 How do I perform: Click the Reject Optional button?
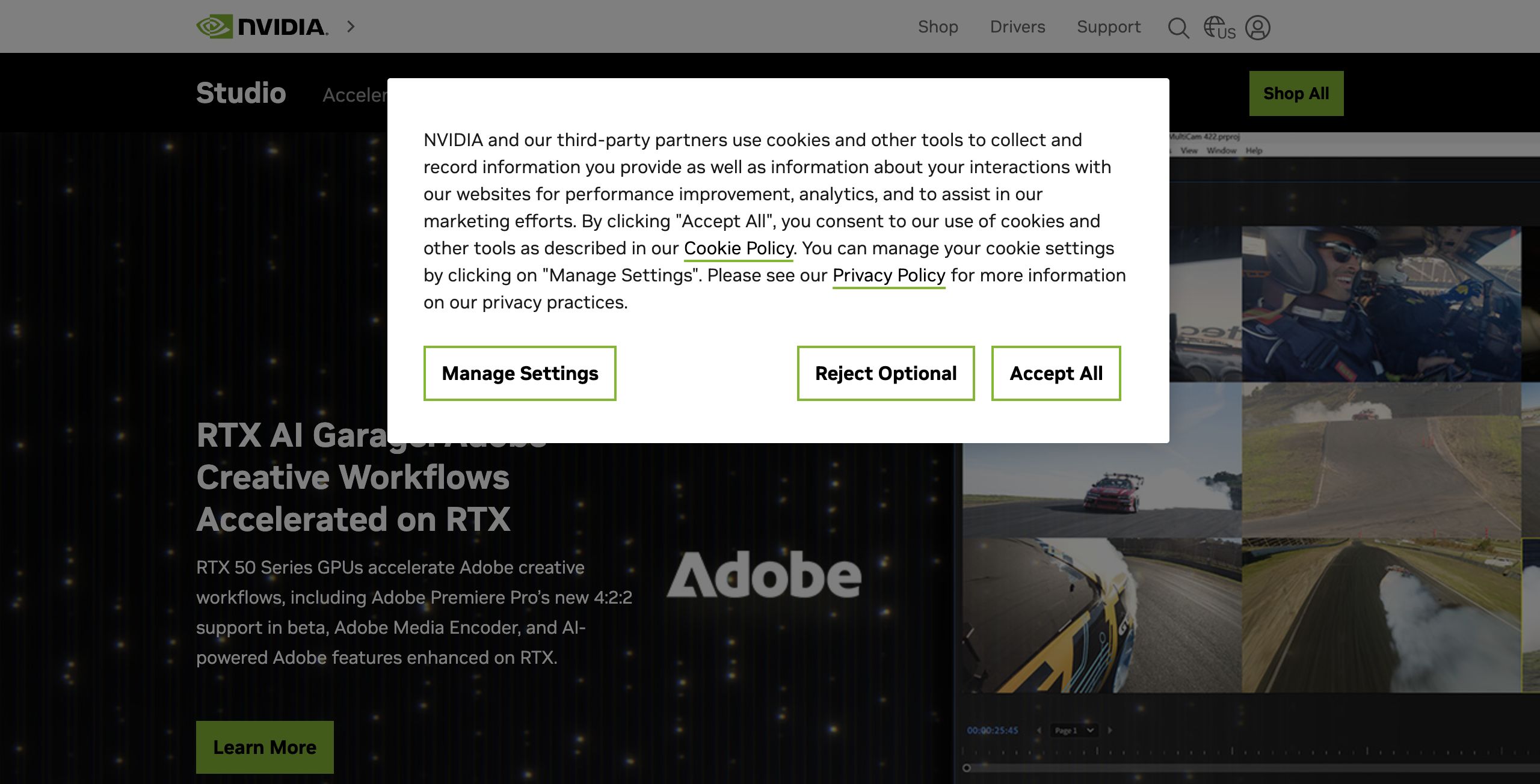(x=885, y=373)
